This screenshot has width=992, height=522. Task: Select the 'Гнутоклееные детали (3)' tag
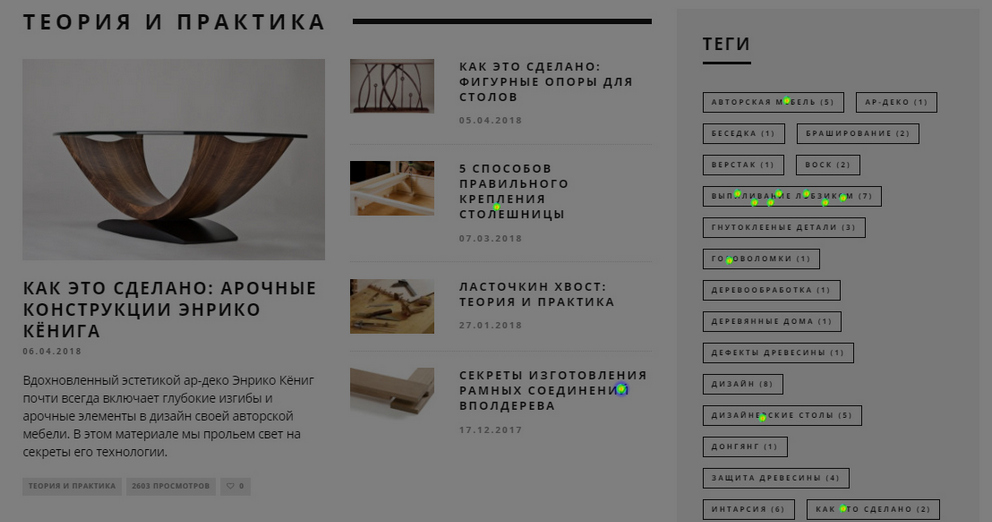[x=784, y=227]
